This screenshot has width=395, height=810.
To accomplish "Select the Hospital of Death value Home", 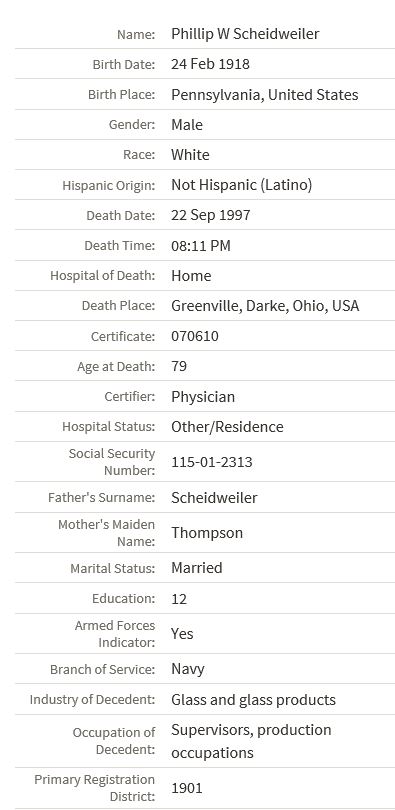I will pos(191,275).
